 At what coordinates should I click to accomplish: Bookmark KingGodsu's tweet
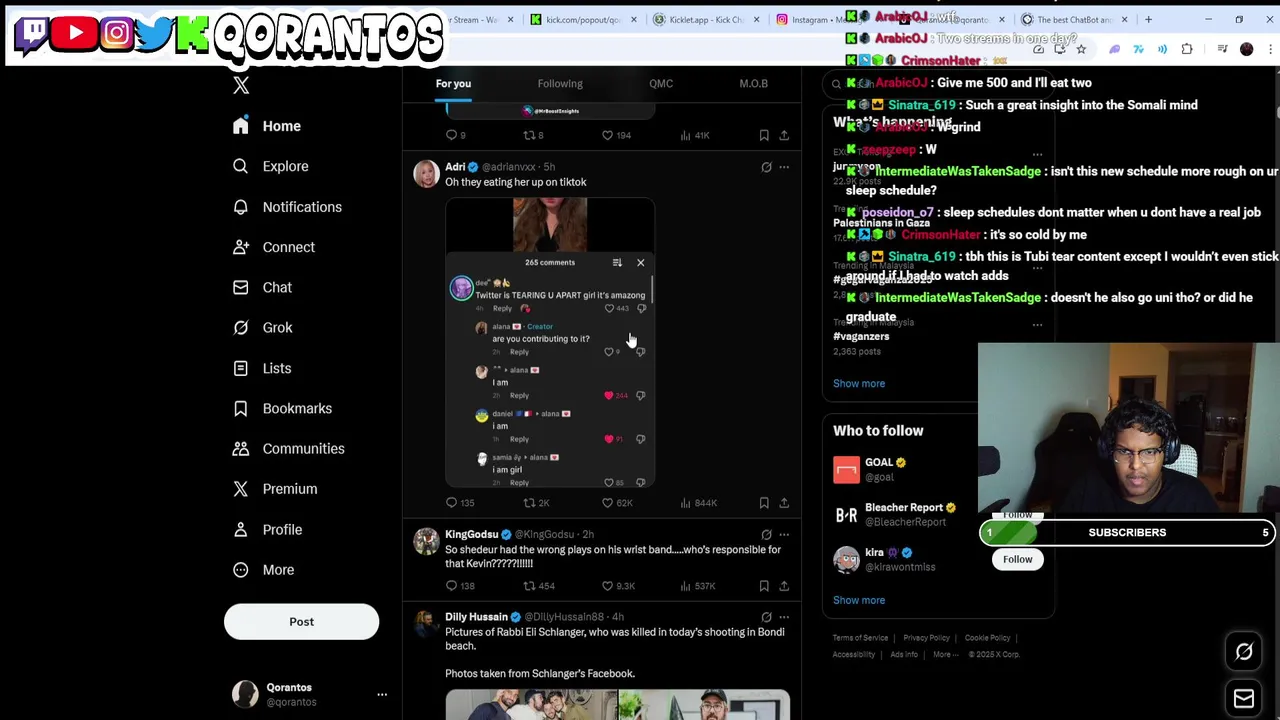pos(764,586)
